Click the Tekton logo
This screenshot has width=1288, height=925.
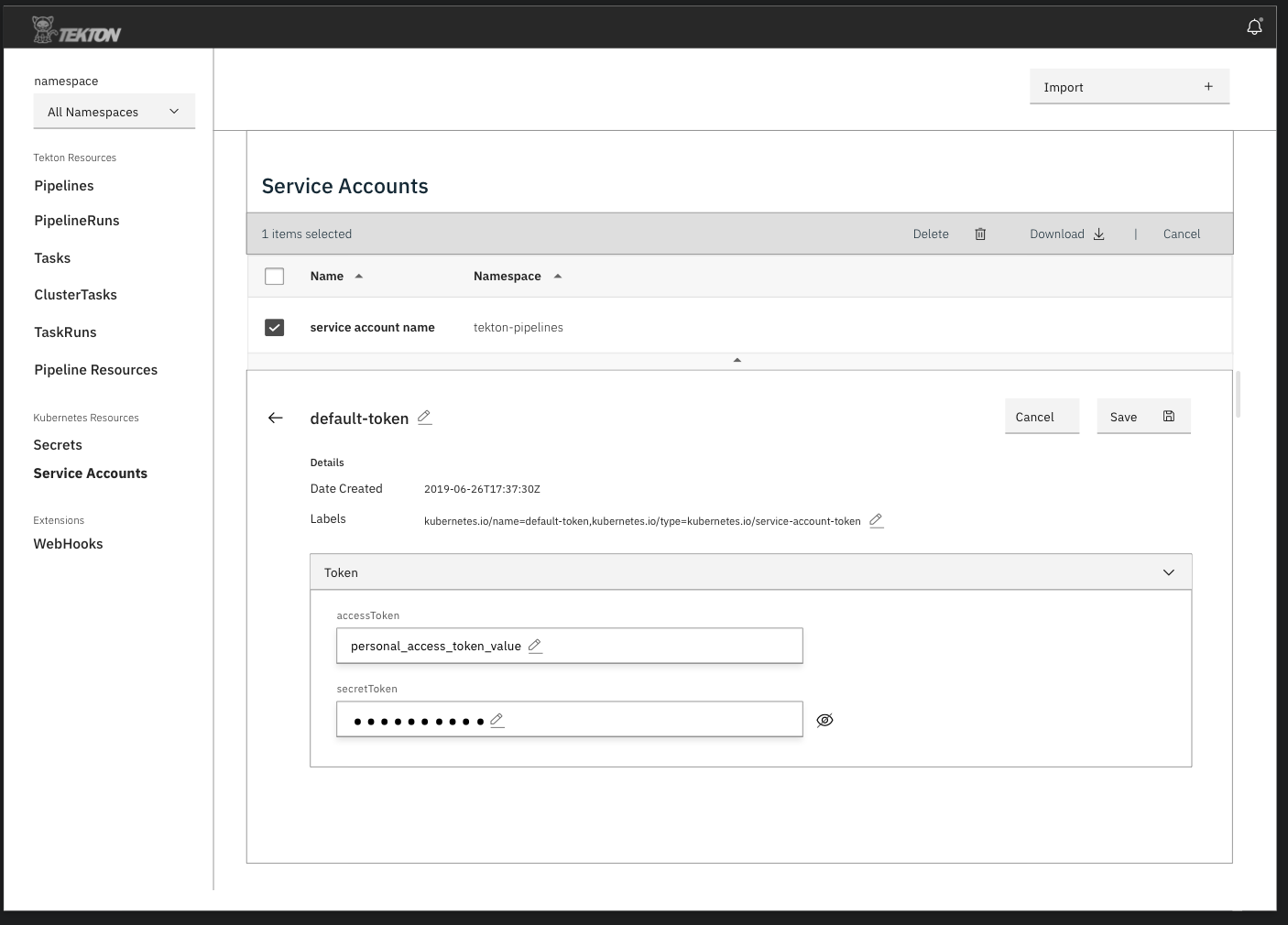tap(73, 27)
